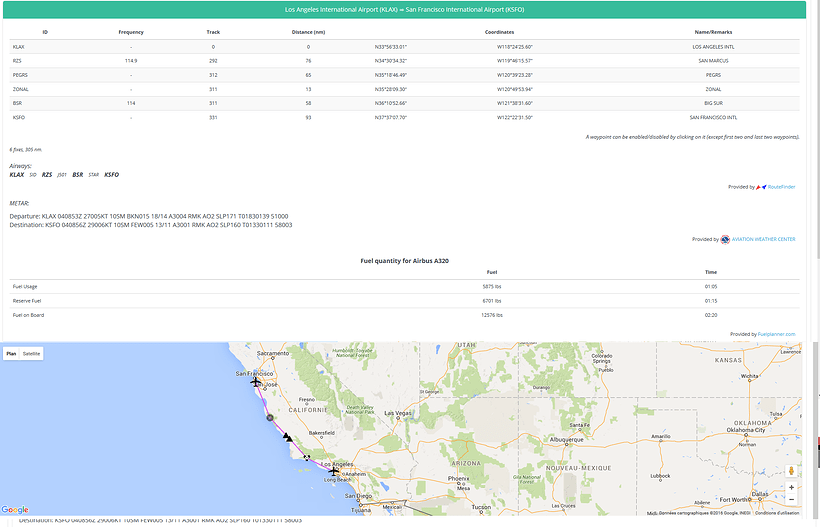Screen dimensions: 820x527
Task: Click the Aviation Weather Center round logo
Action: click(724, 239)
